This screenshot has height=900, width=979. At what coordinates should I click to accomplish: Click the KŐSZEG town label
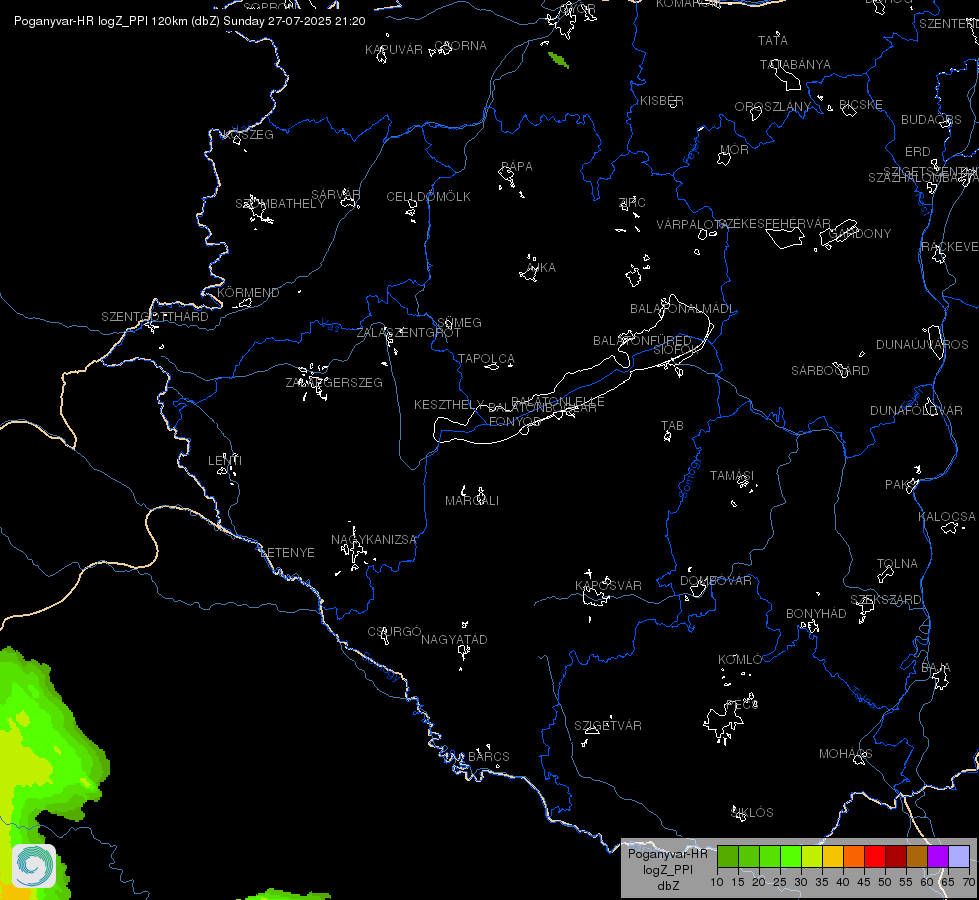click(248, 135)
